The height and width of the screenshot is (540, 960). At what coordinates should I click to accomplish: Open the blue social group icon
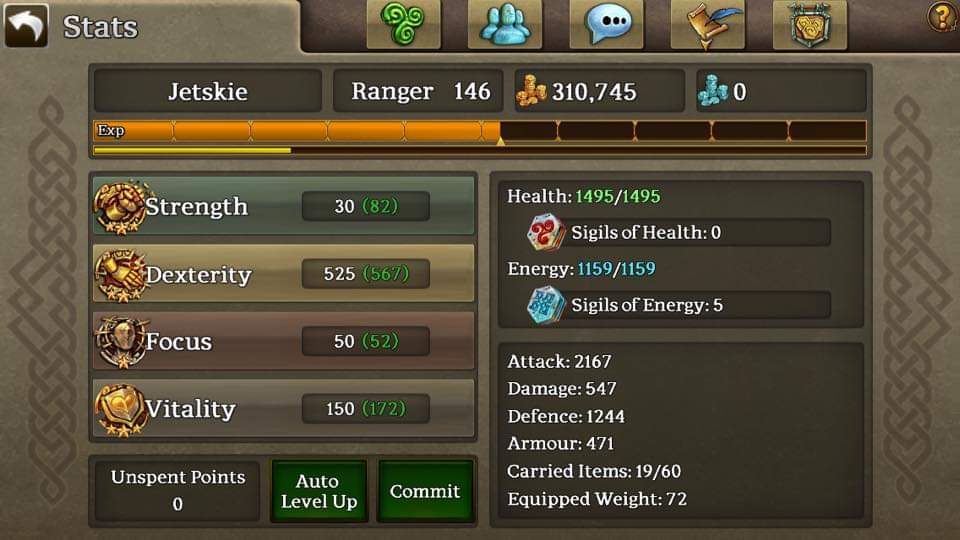tap(504, 24)
